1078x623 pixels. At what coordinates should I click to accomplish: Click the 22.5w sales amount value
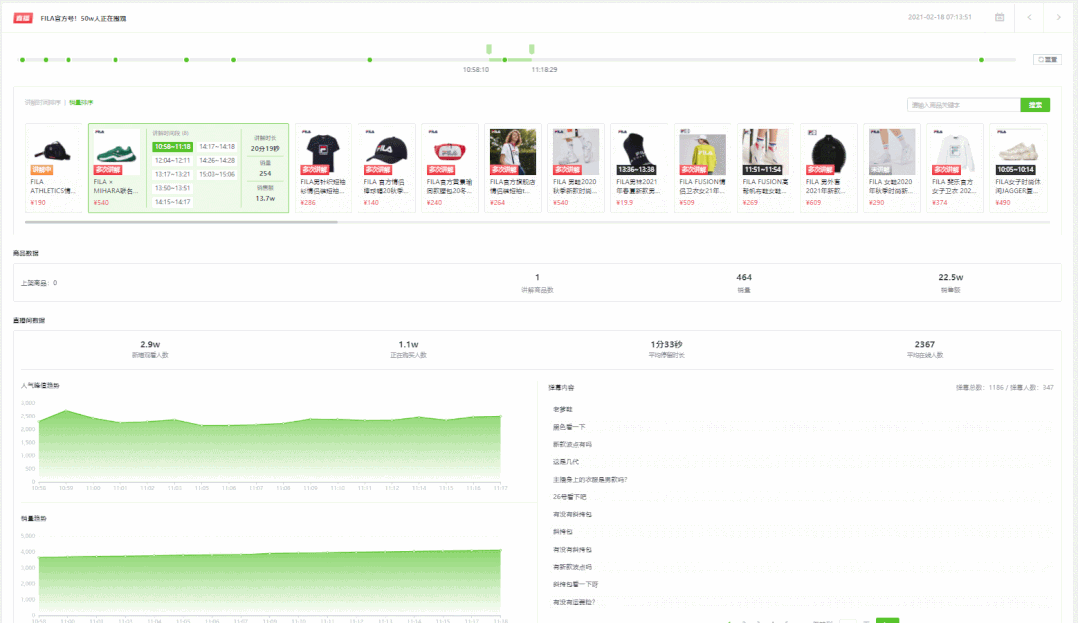point(951,277)
